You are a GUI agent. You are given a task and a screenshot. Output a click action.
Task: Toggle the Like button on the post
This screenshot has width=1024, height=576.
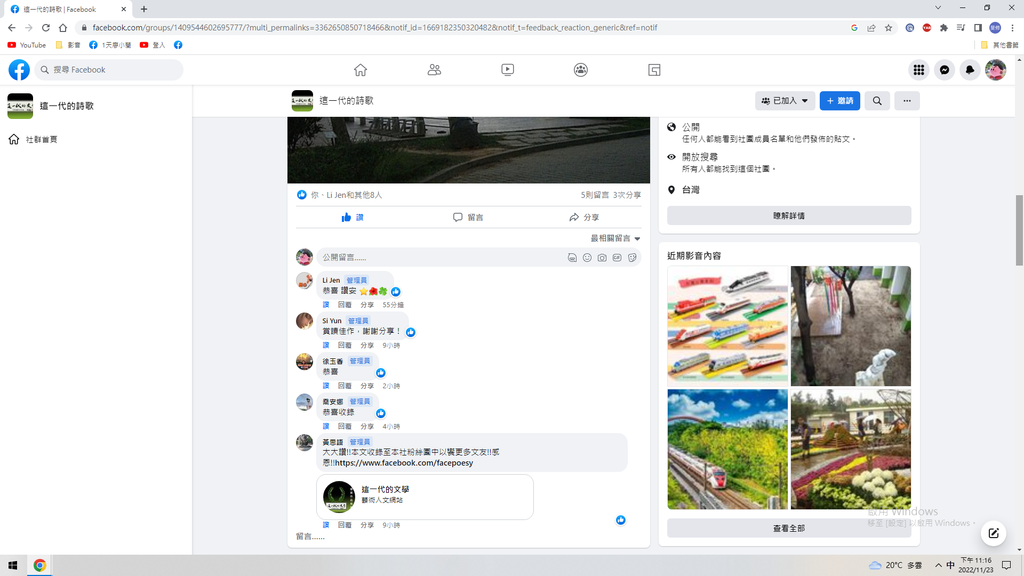352,217
